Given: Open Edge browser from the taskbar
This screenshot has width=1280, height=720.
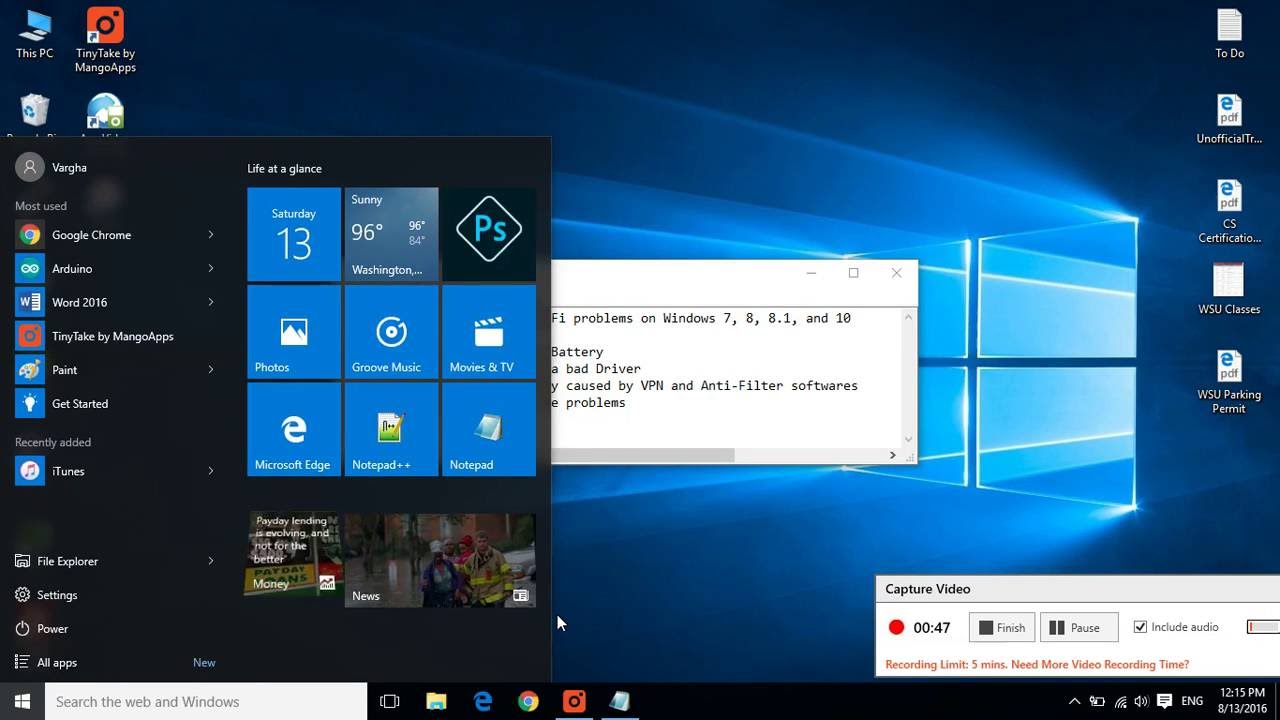Looking at the screenshot, I should [482, 702].
